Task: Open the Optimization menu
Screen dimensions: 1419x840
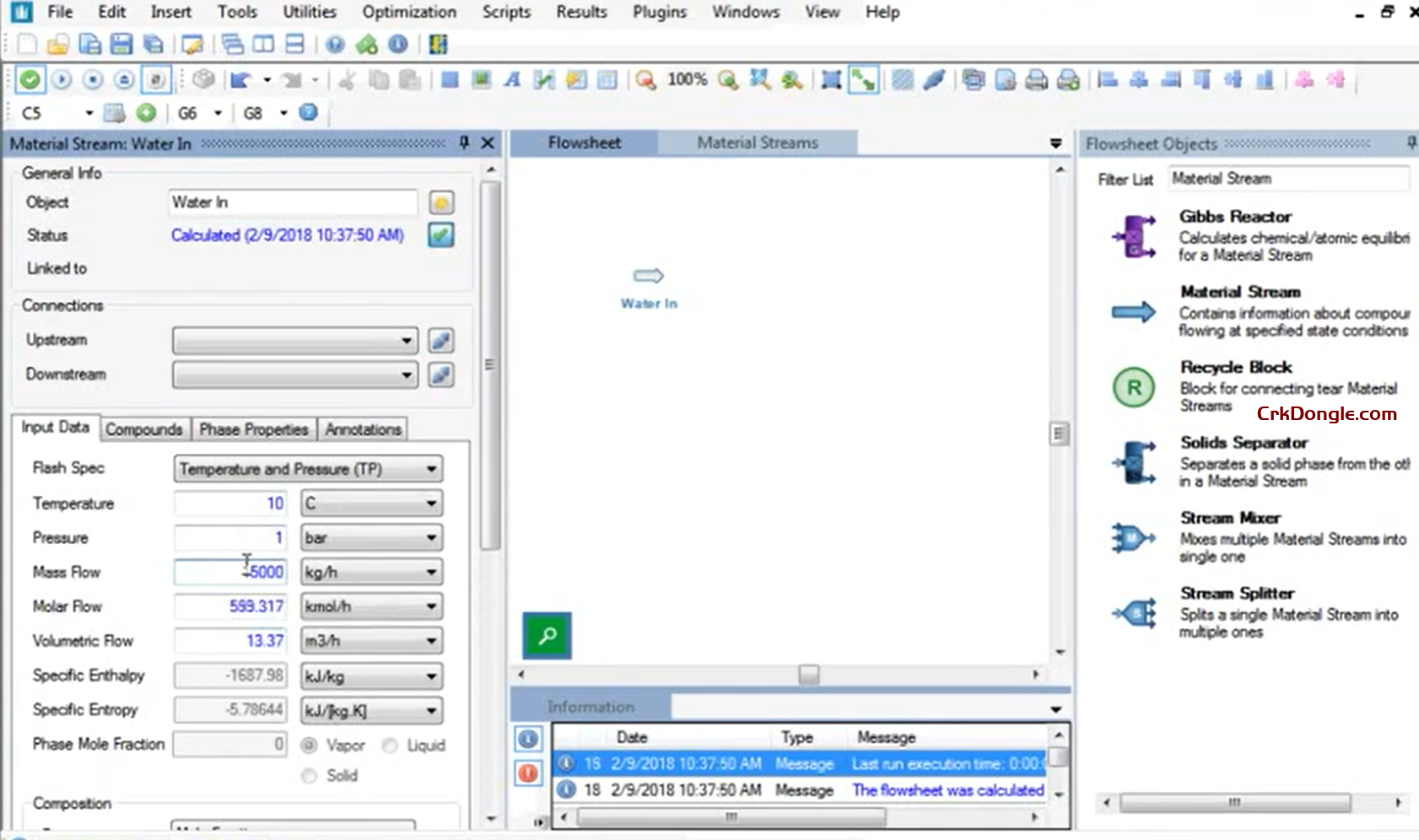Action: [x=409, y=12]
